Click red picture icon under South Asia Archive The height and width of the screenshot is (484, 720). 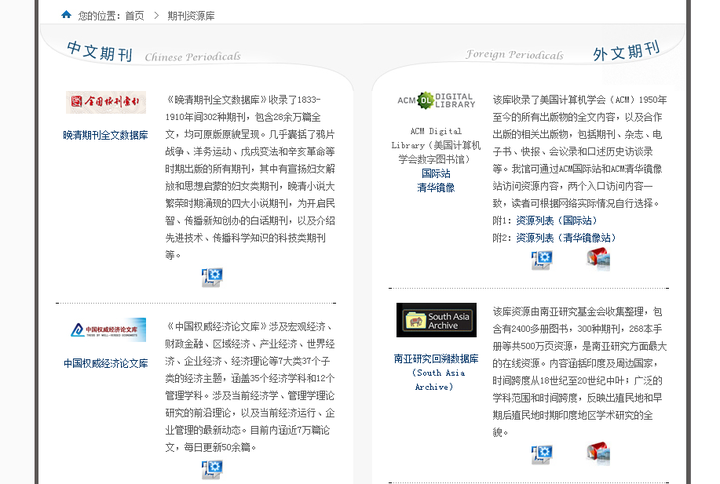click(598, 454)
